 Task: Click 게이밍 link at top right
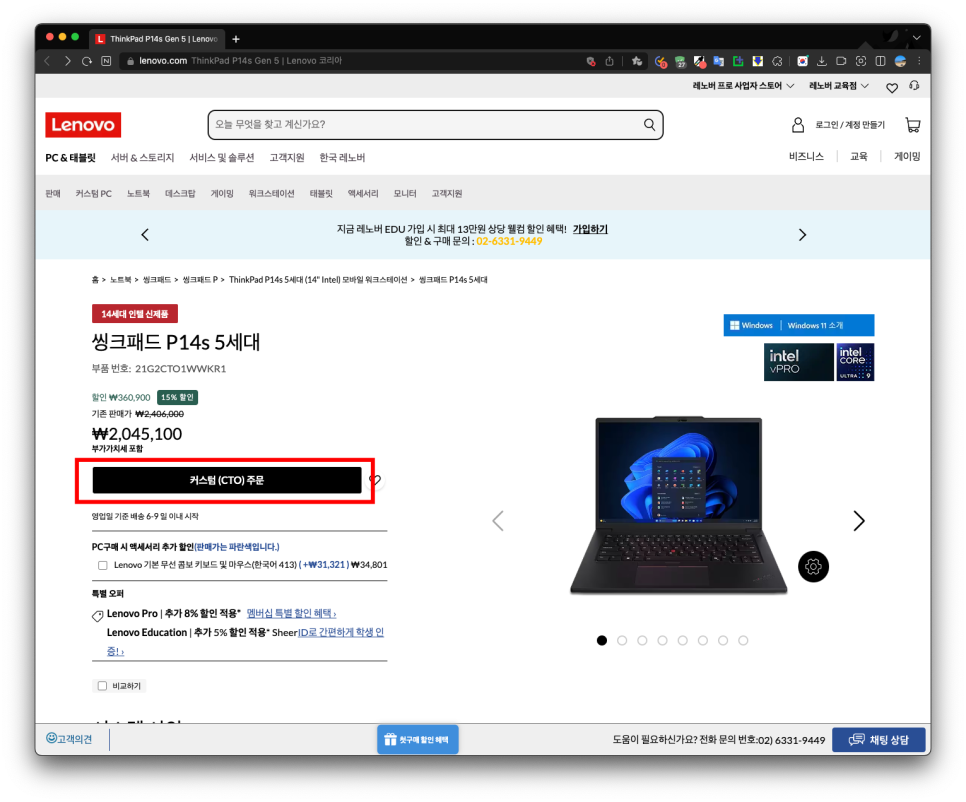(x=907, y=156)
